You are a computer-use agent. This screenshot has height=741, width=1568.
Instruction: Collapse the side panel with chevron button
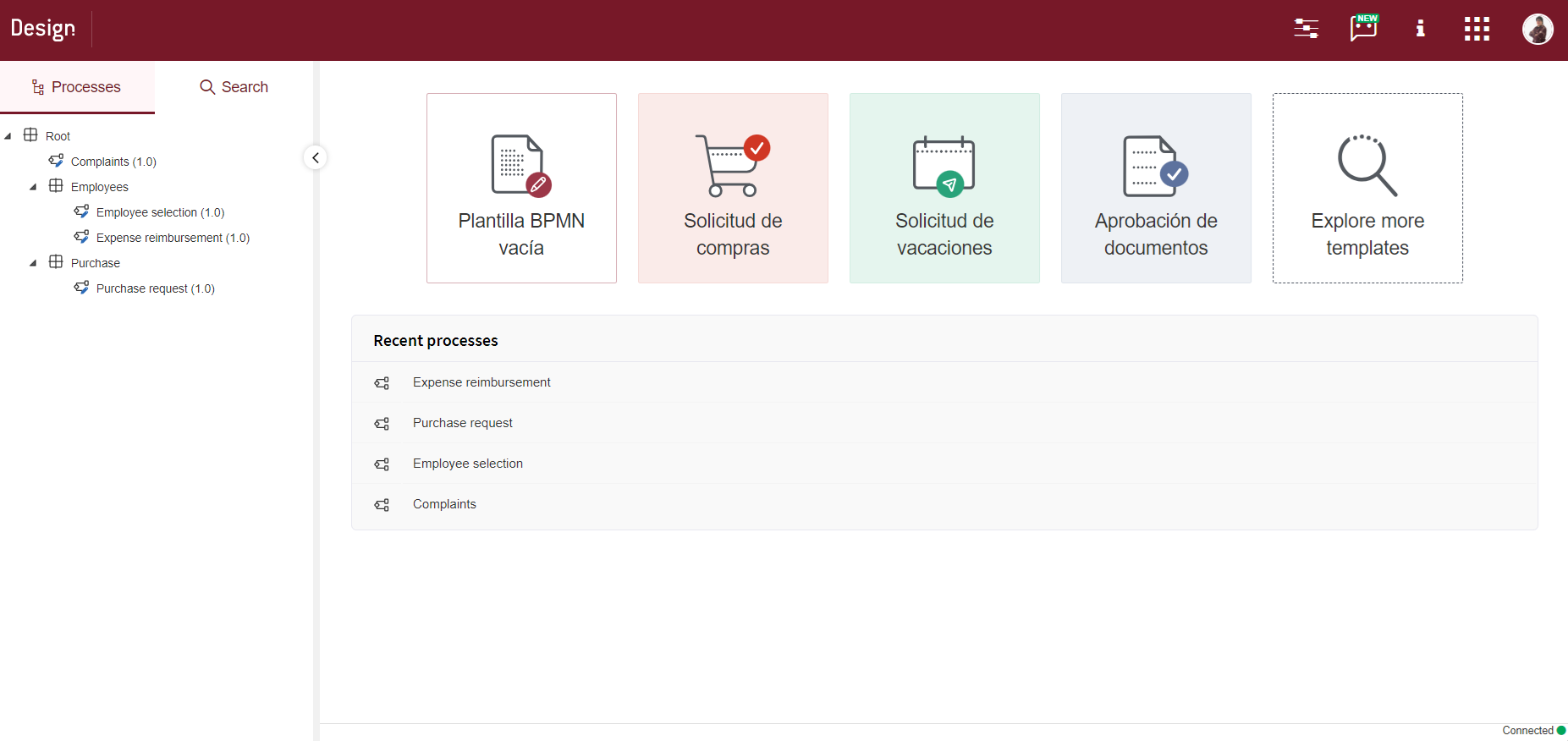pyautogui.click(x=315, y=157)
